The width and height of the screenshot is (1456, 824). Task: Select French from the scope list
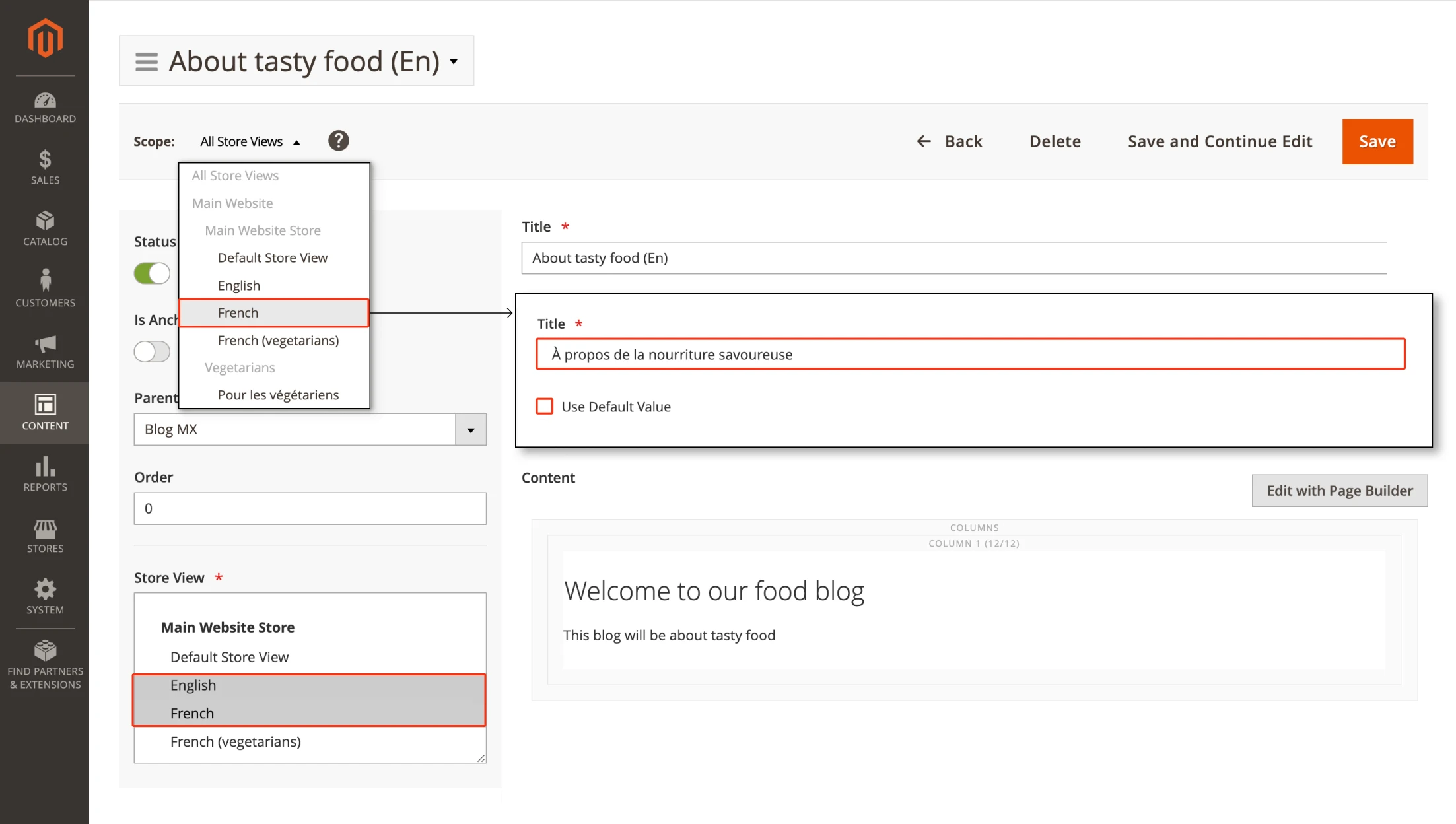(x=273, y=312)
